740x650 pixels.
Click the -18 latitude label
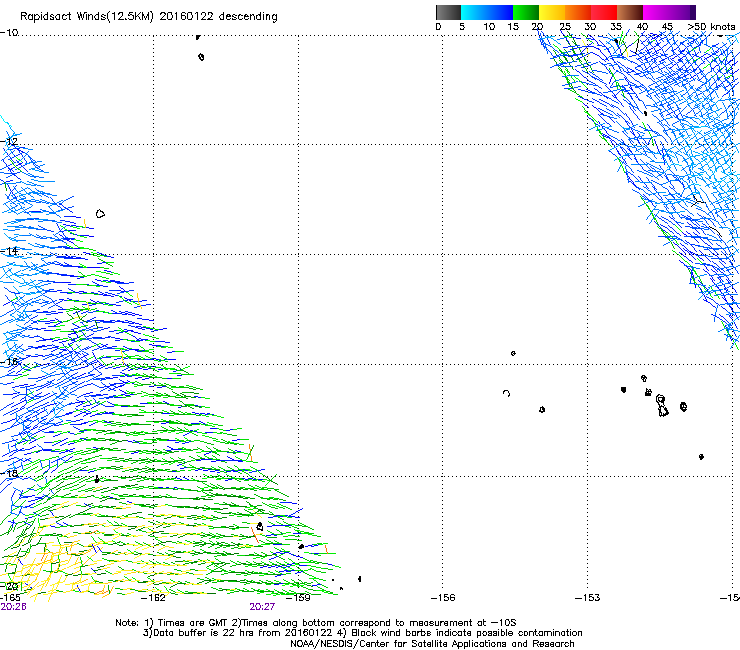[9, 473]
